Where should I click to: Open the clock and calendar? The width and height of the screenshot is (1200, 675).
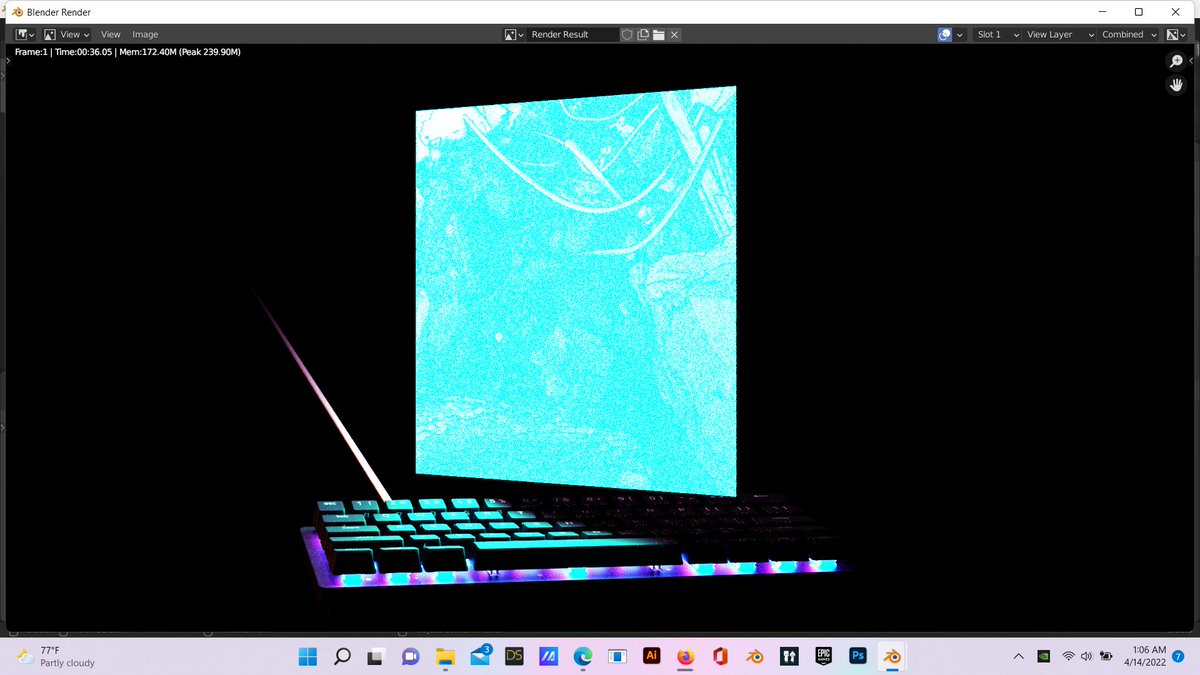[1144, 656]
